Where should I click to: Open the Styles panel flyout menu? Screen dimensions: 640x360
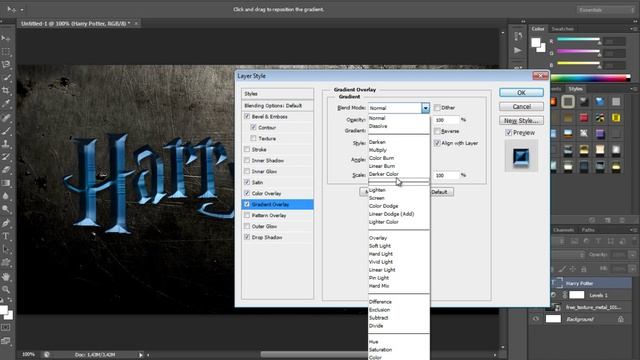click(x=633, y=89)
